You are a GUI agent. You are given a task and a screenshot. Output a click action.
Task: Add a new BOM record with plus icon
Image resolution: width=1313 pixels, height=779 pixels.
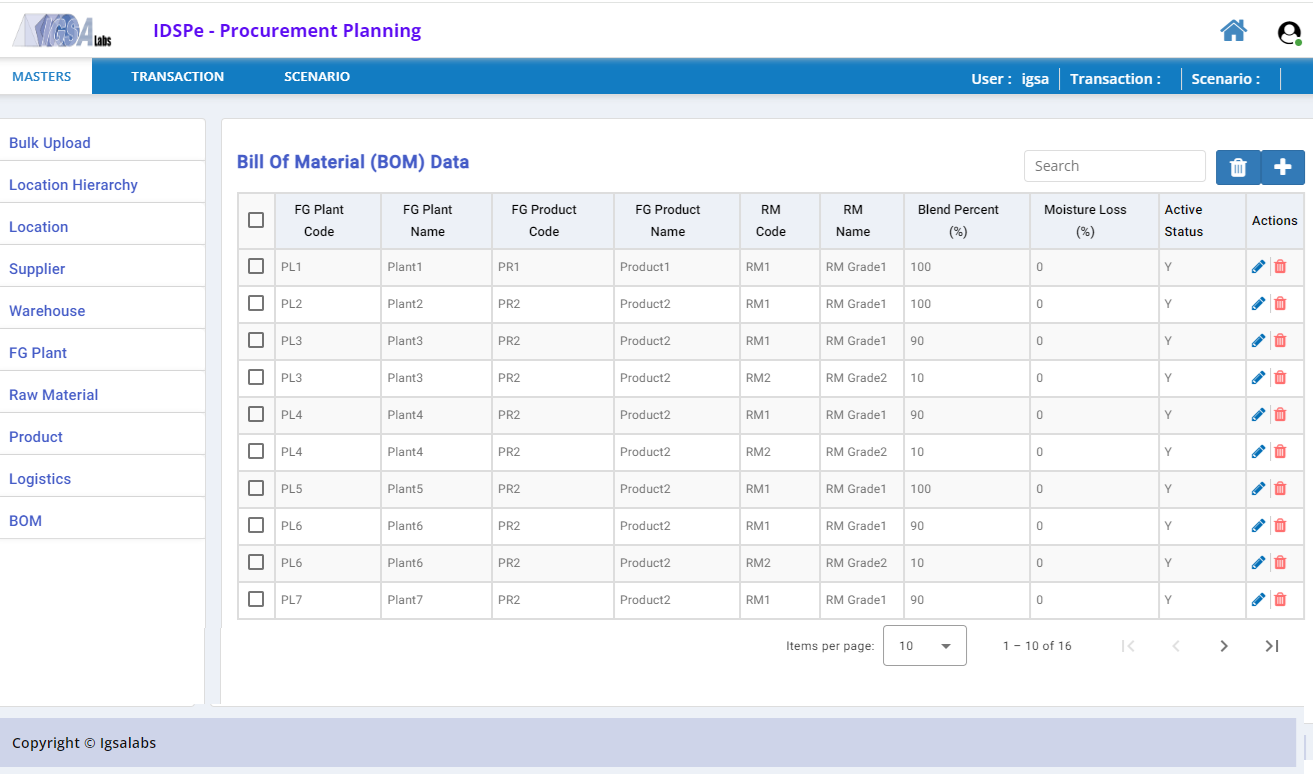1283,167
